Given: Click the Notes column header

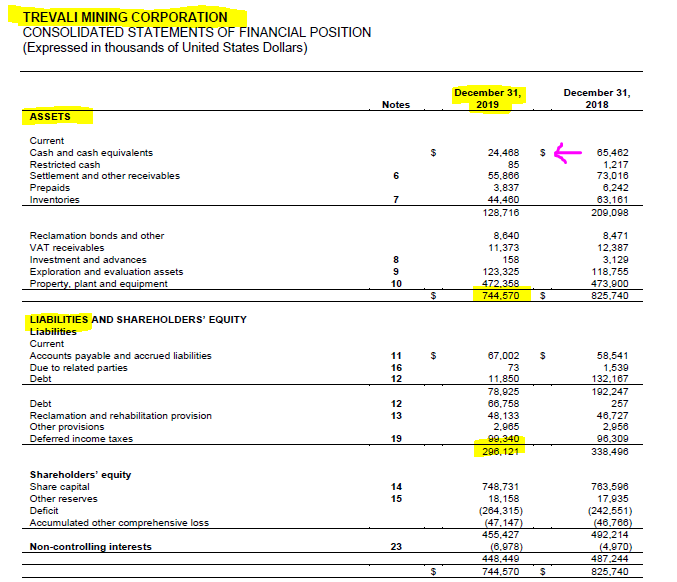Looking at the screenshot, I should pos(396,105).
